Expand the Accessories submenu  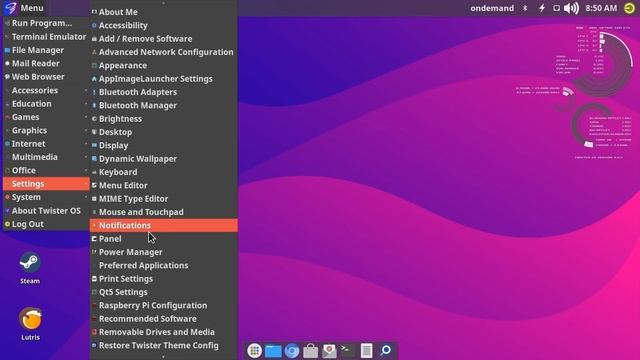46,90
